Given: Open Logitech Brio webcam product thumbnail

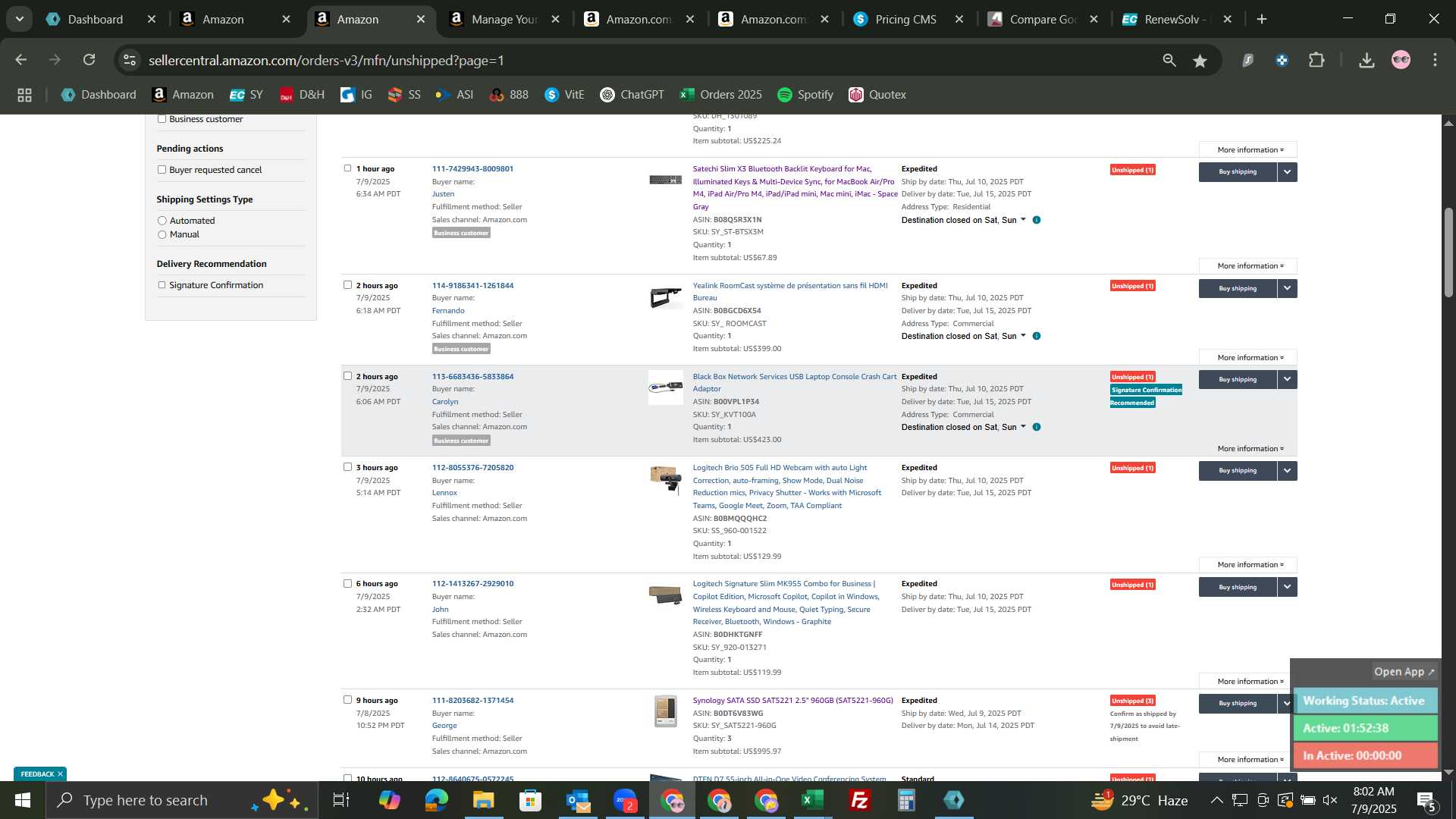Looking at the screenshot, I should (x=665, y=479).
